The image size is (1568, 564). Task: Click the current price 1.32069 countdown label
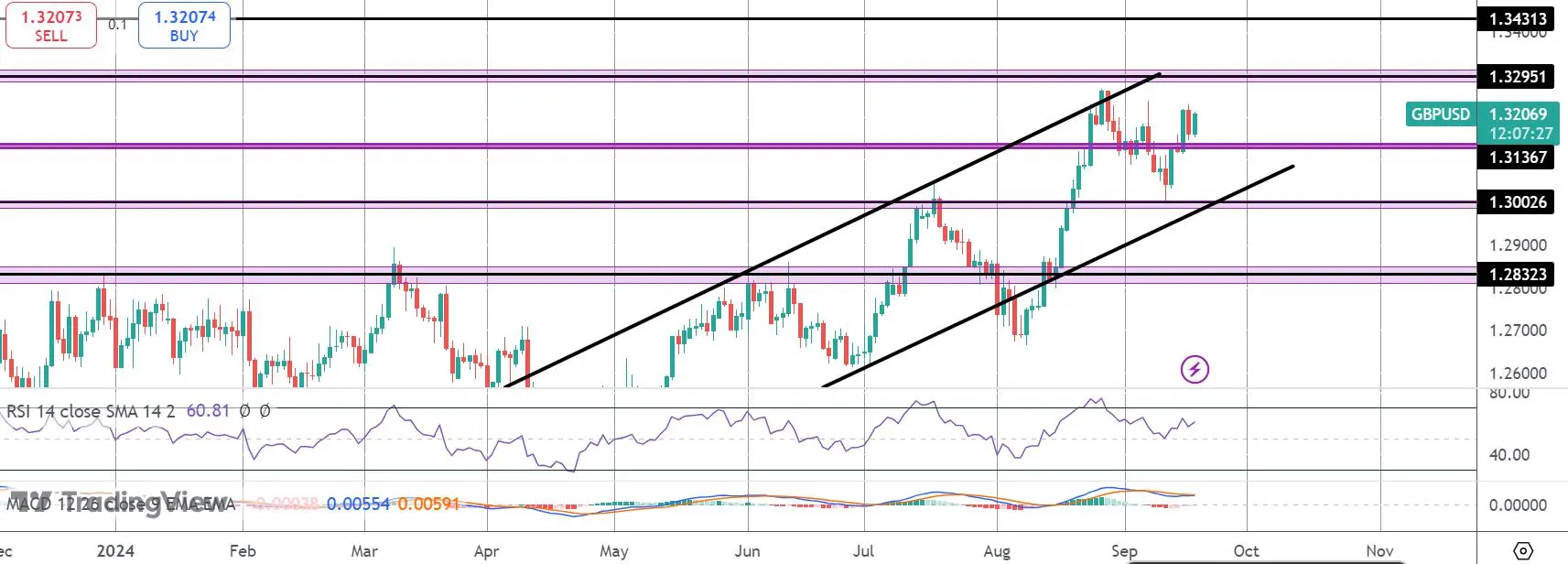coord(1519,124)
